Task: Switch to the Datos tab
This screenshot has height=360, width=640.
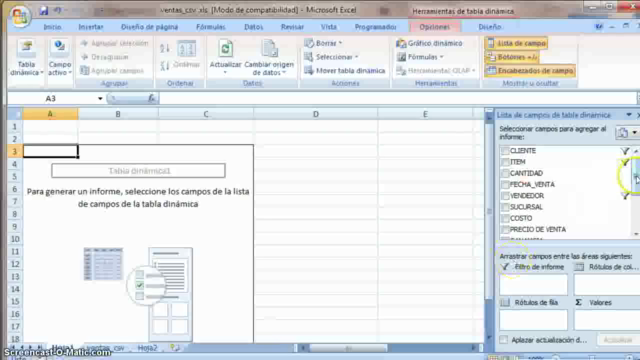Action: (253, 27)
